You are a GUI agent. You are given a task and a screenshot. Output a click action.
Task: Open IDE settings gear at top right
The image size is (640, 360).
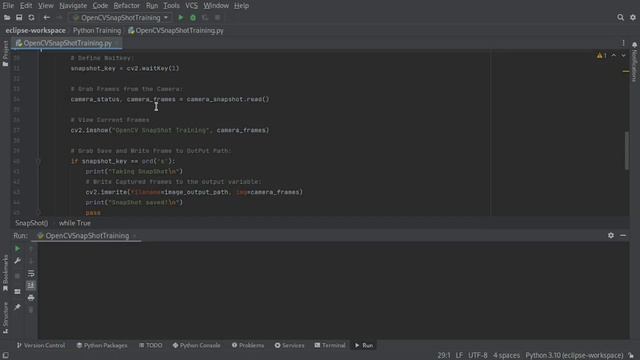pyautogui.click(x=633, y=18)
